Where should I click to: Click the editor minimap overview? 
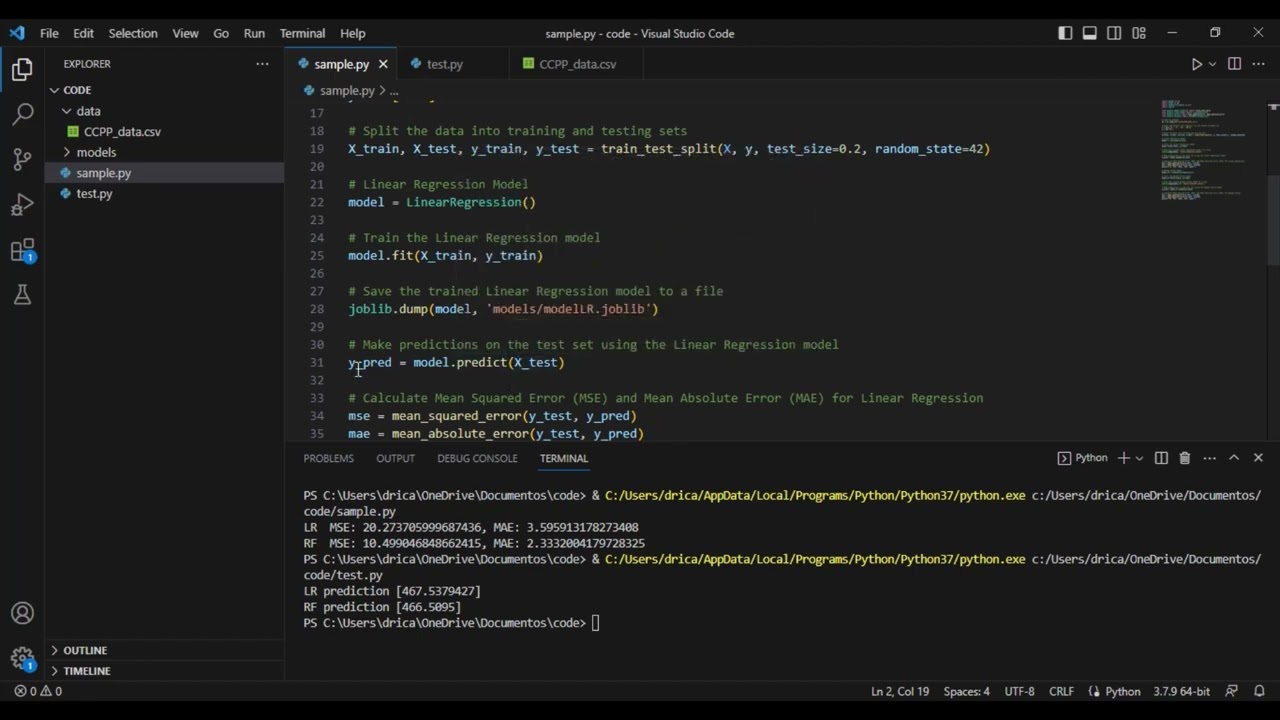click(1203, 150)
